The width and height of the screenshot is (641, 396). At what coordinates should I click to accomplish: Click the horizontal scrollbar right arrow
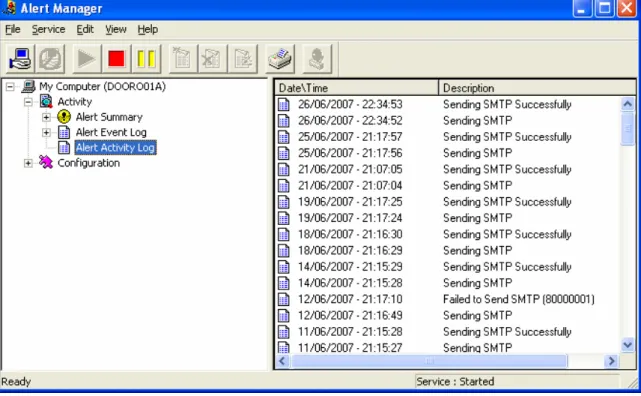(612, 361)
